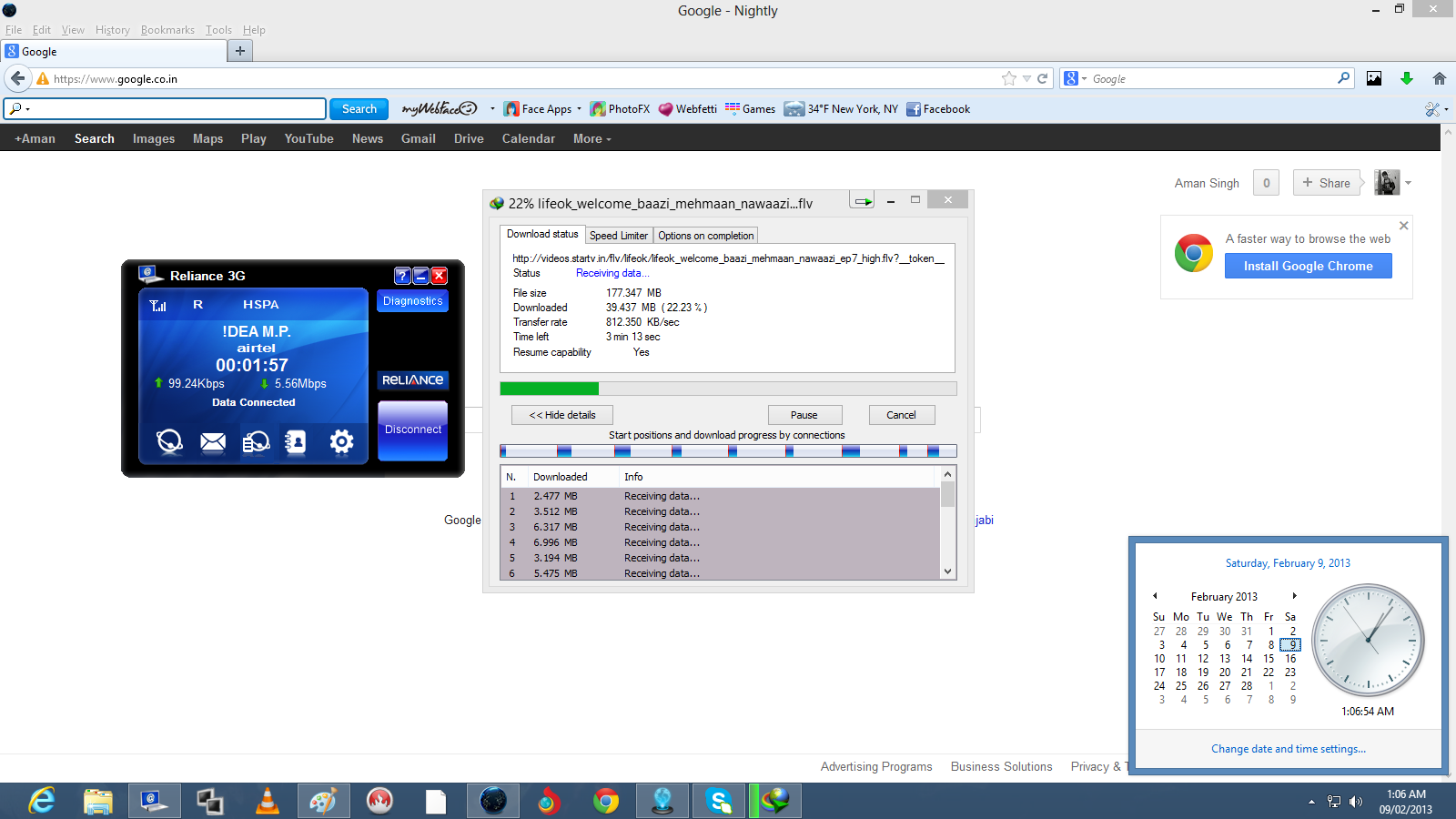Cancel the download
The width and height of the screenshot is (1456, 819).
point(902,415)
